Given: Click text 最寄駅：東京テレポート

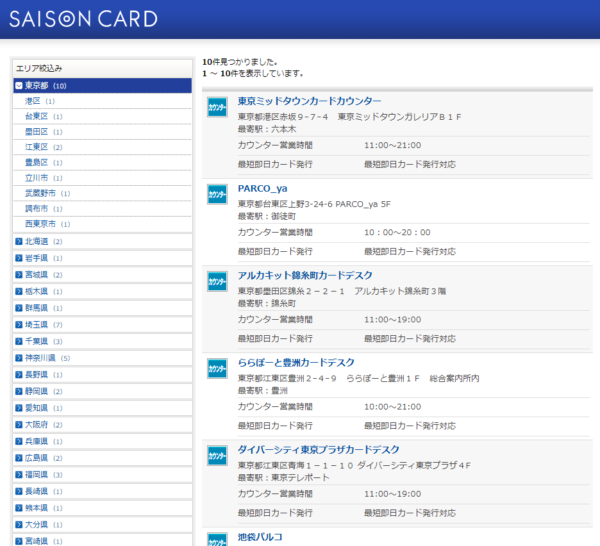Looking at the screenshot, I should (283, 478).
